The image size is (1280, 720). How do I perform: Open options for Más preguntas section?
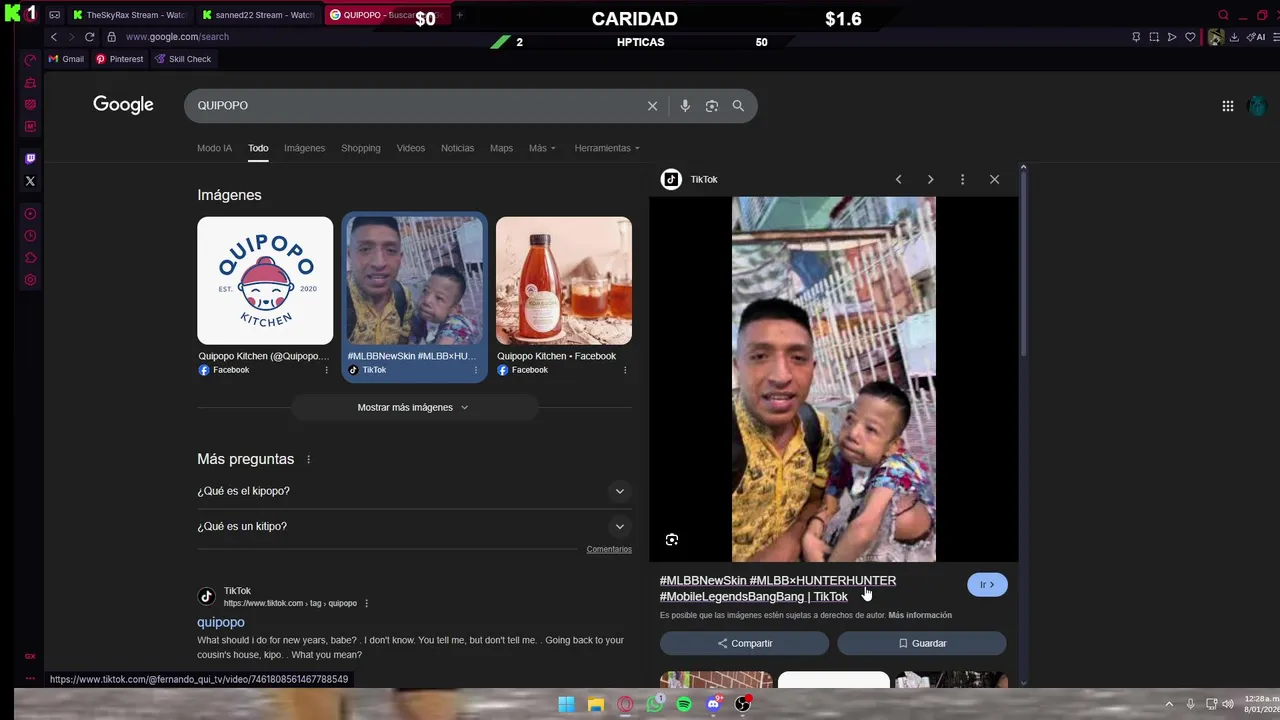(308, 460)
